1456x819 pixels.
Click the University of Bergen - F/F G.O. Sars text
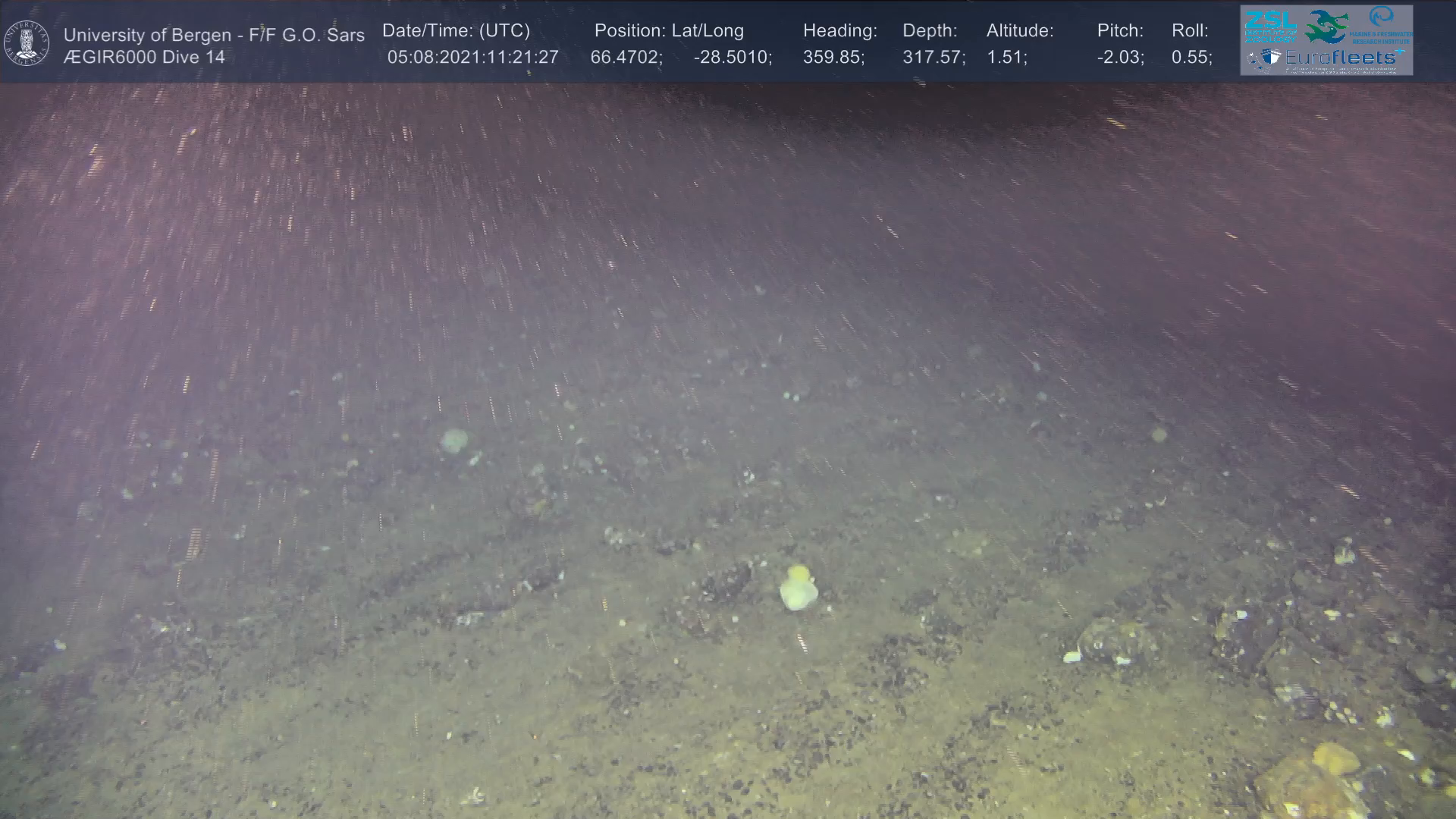(x=214, y=35)
